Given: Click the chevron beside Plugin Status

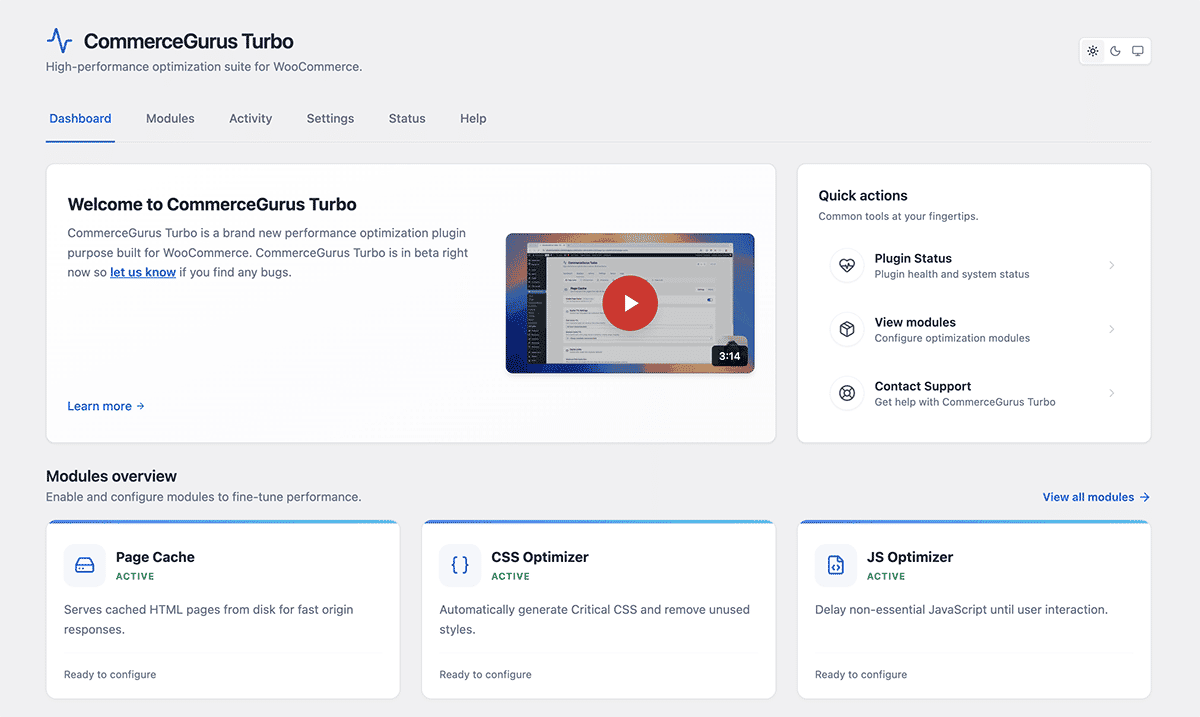Looking at the screenshot, I should [1112, 265].
